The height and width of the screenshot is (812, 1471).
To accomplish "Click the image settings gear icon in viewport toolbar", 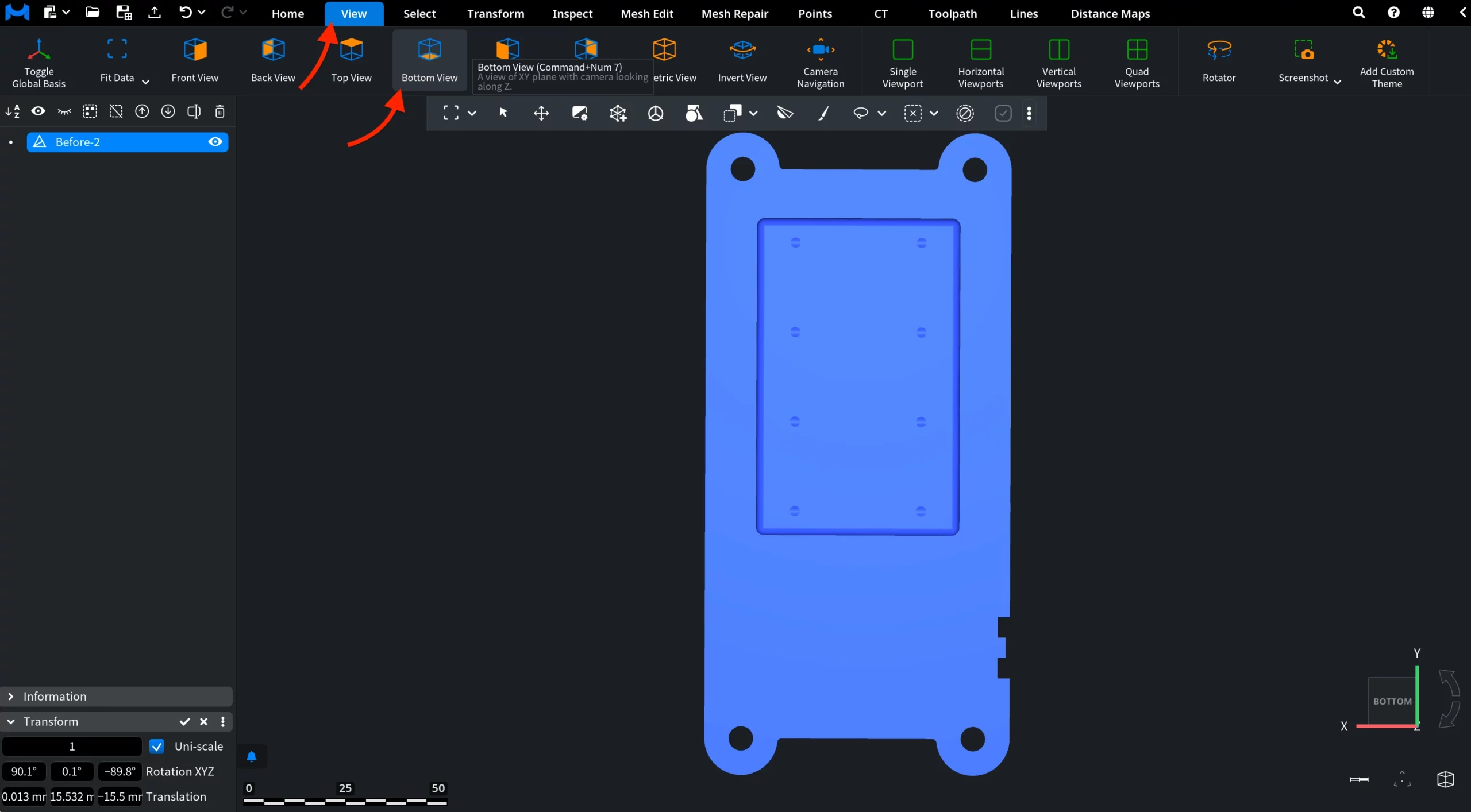I will pyautogui.click(x=580, y=113).
